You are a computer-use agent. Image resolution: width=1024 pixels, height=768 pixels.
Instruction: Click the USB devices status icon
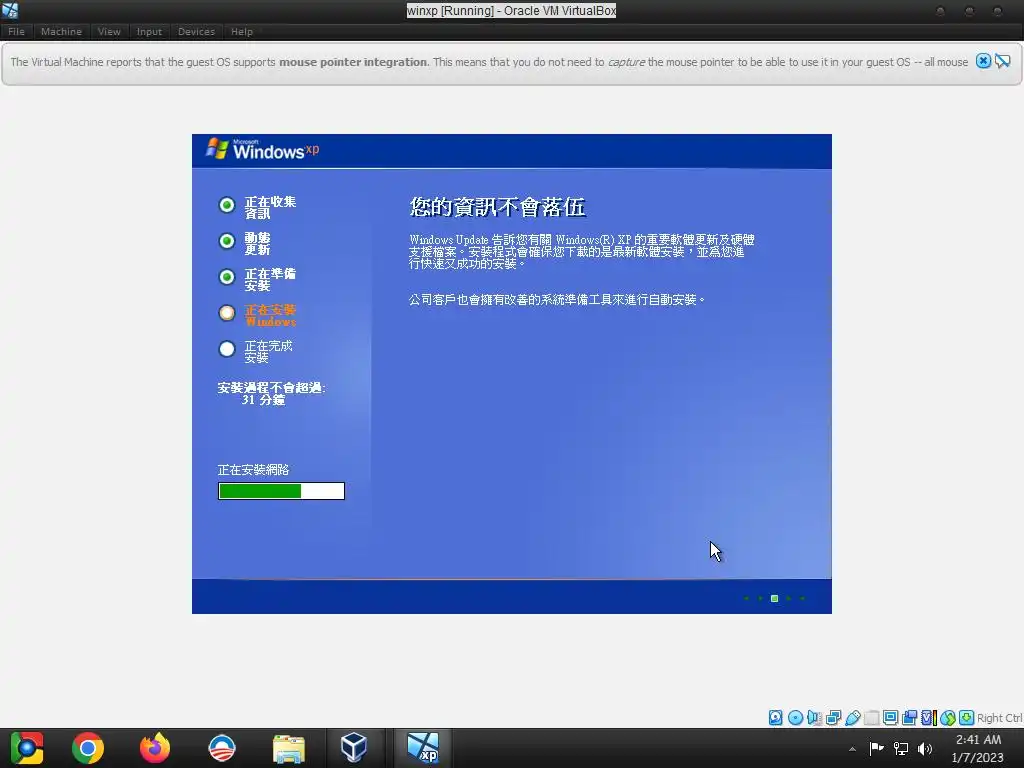pos(852,718)
